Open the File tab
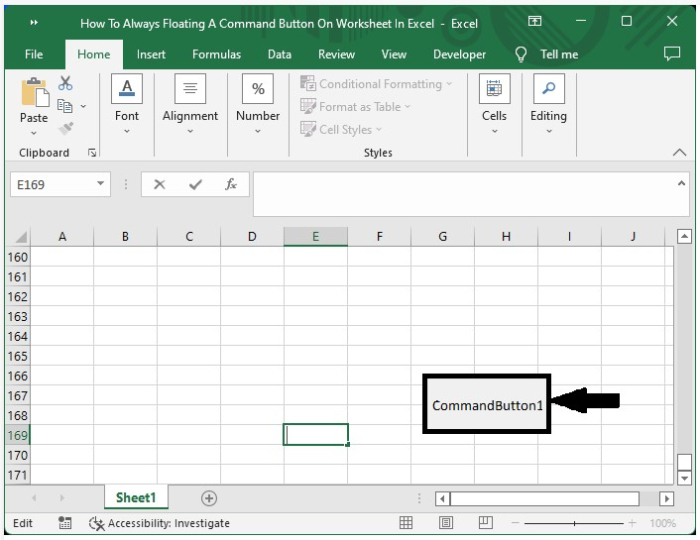Viewport: 700px width, 540px height. point(34,54)
